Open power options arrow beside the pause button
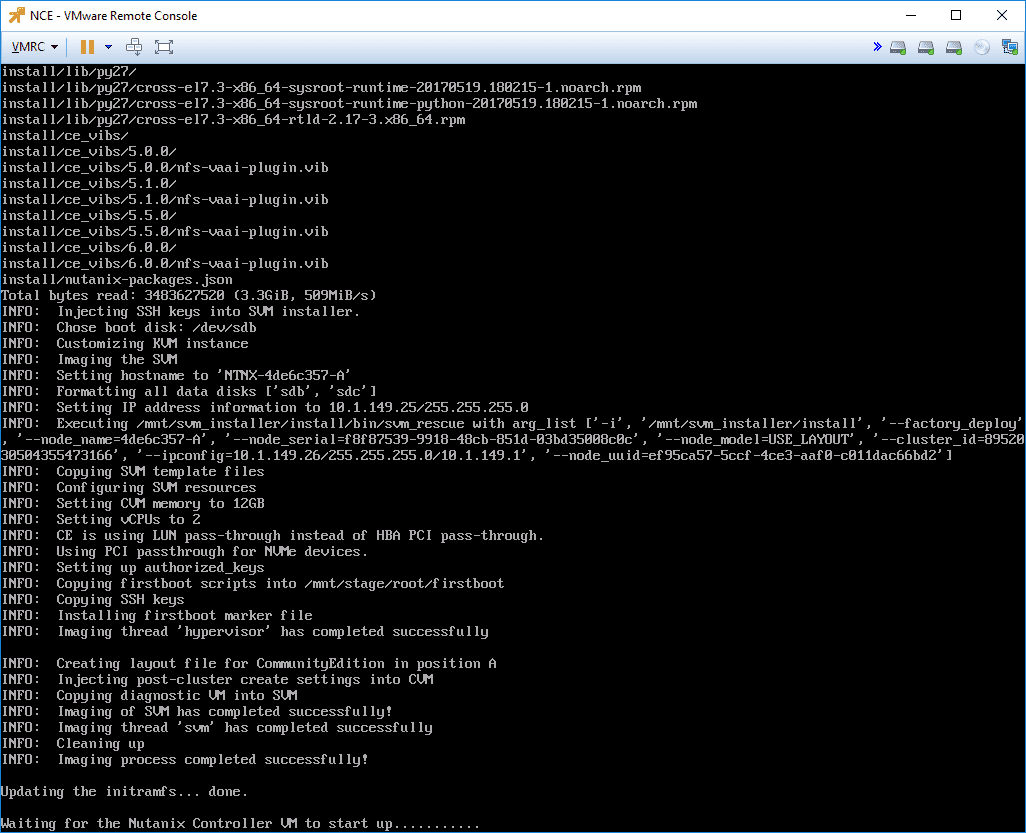This screenshot has width=1026, height=833. pos(107,46)
